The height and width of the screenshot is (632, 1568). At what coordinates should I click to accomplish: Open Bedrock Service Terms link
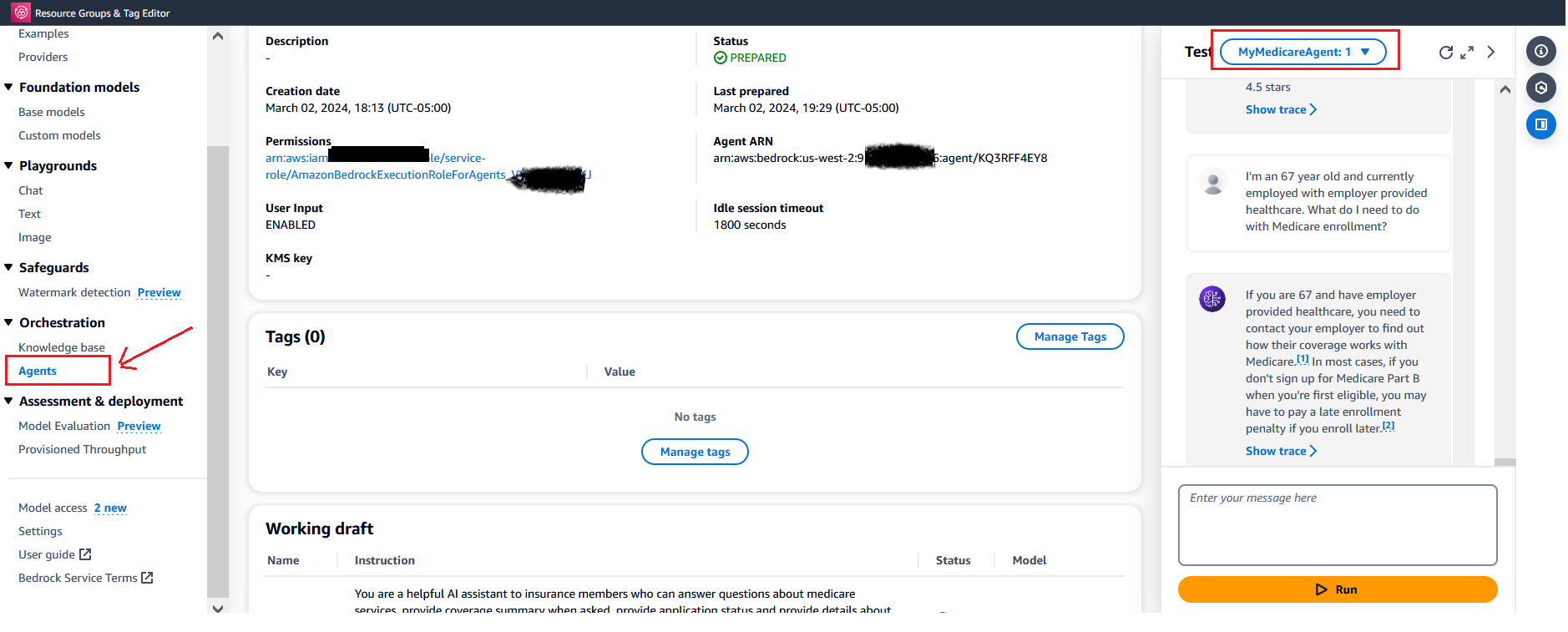(78, 578)
